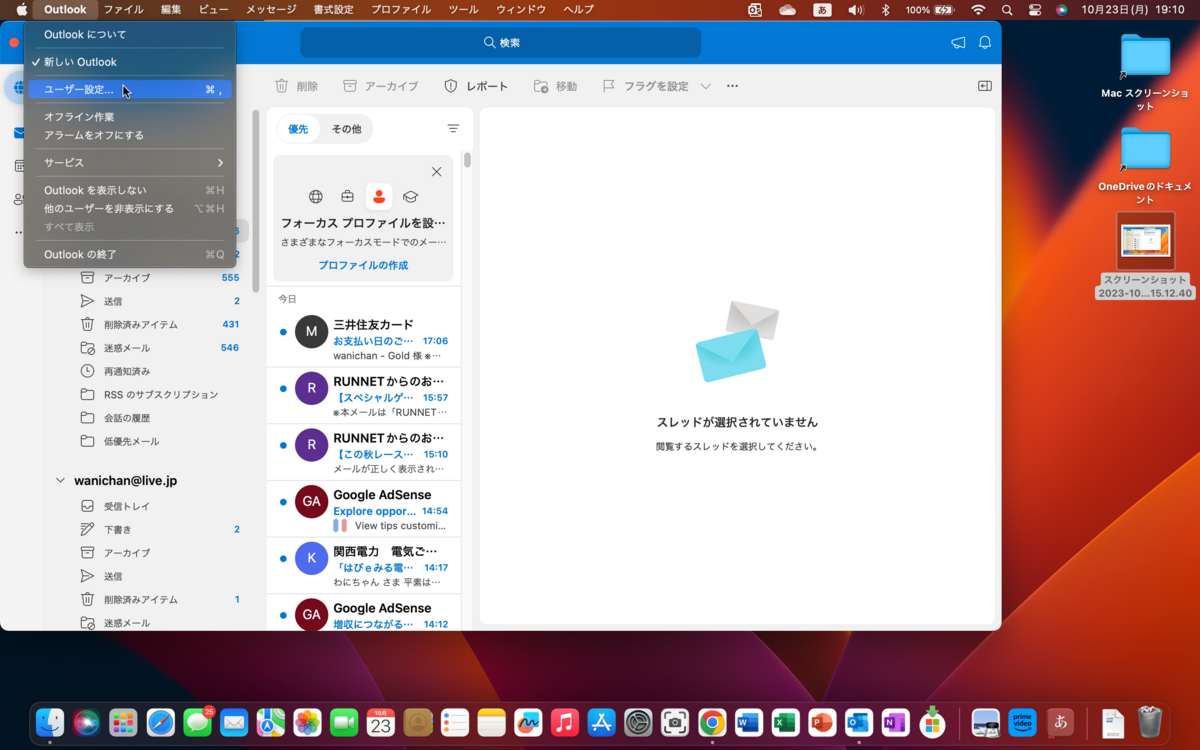1200x750 pixels.
Task: Select the orange person focus profile icon
Action: pyautogui.click(x=379, y=197)
